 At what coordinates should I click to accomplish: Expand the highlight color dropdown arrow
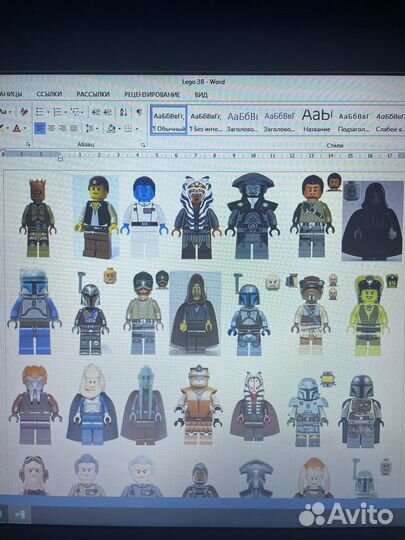point(7,129)
